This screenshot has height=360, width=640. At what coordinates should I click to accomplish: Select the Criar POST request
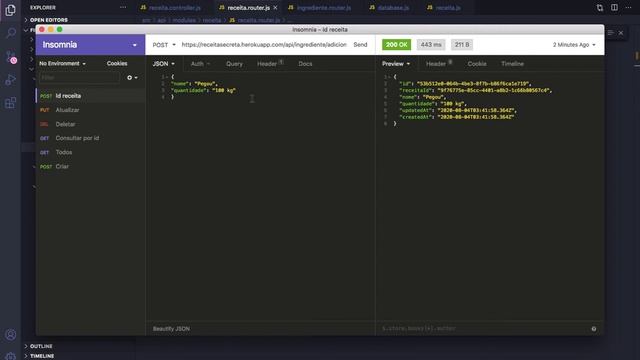(x=90, y=167)
